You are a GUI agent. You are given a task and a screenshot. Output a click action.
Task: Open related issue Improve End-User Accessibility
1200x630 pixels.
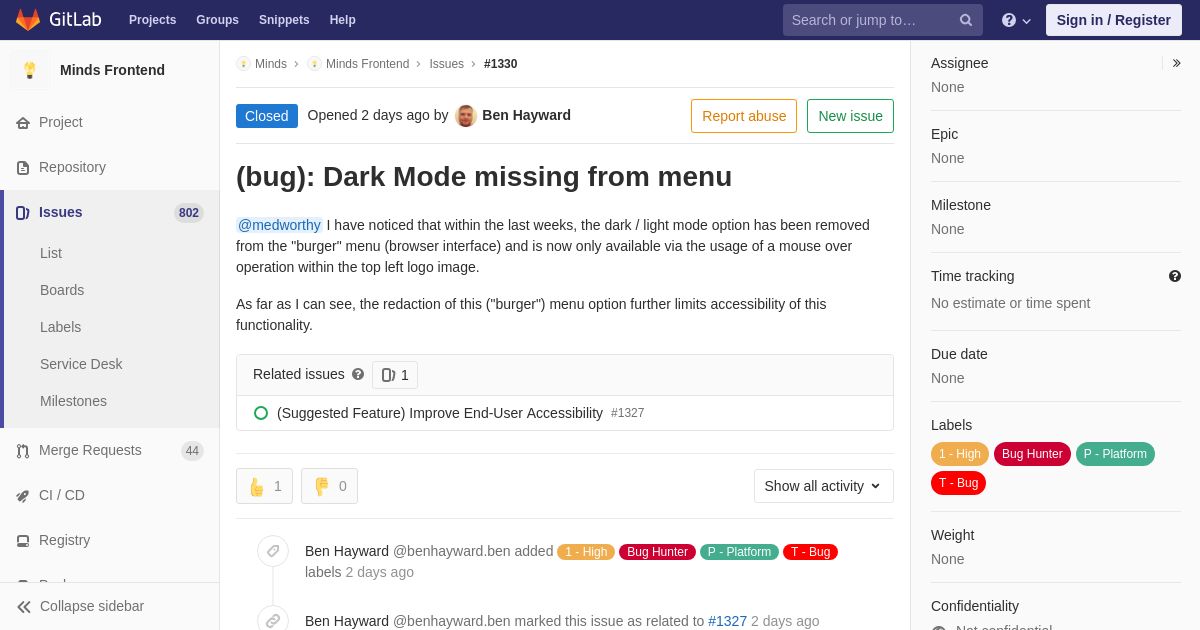[x=440, y=413]
